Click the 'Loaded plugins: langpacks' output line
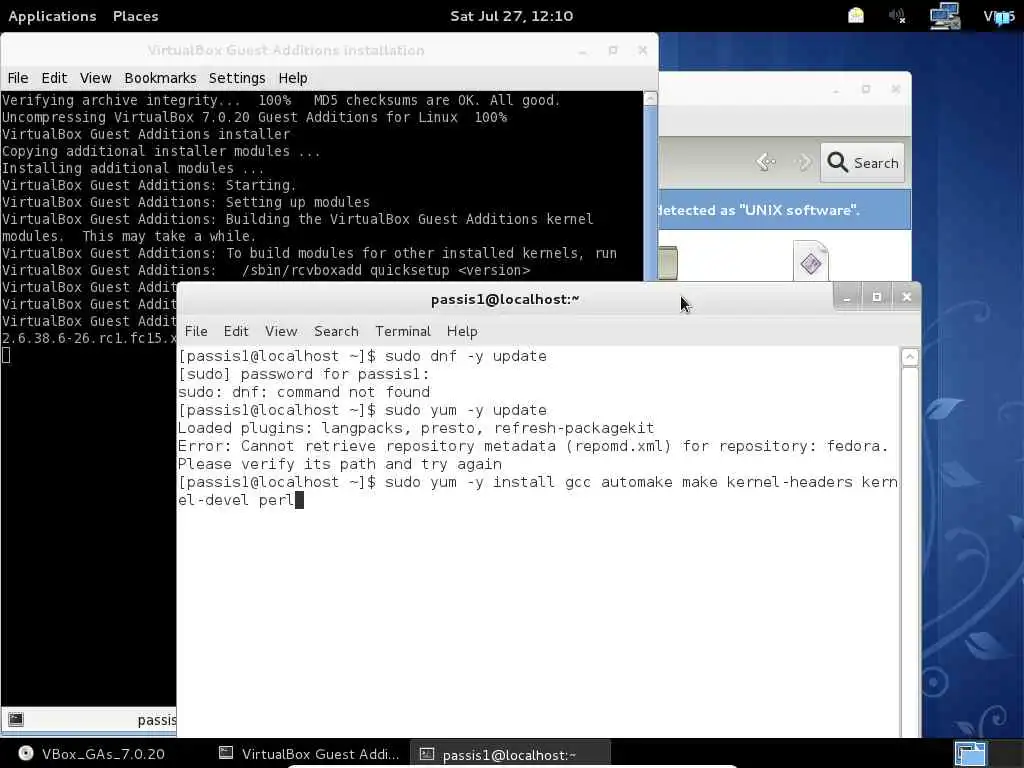 tap(415, 428)
